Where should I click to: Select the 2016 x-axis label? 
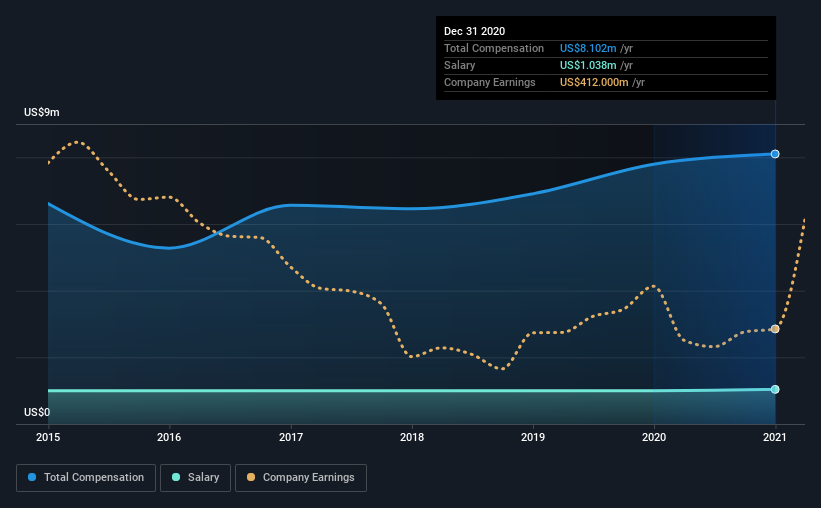(x=169, y=437)
